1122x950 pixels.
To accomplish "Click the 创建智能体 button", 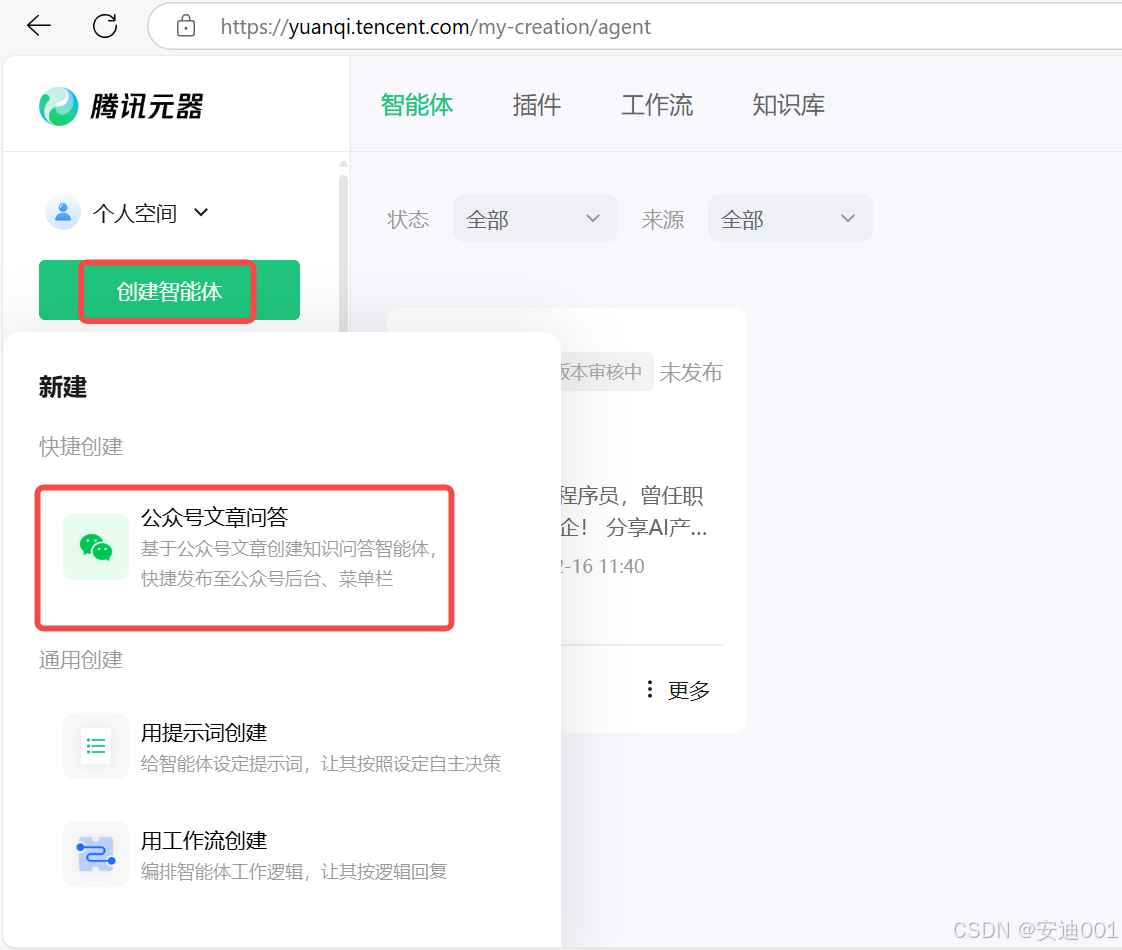I will [170, 290].
